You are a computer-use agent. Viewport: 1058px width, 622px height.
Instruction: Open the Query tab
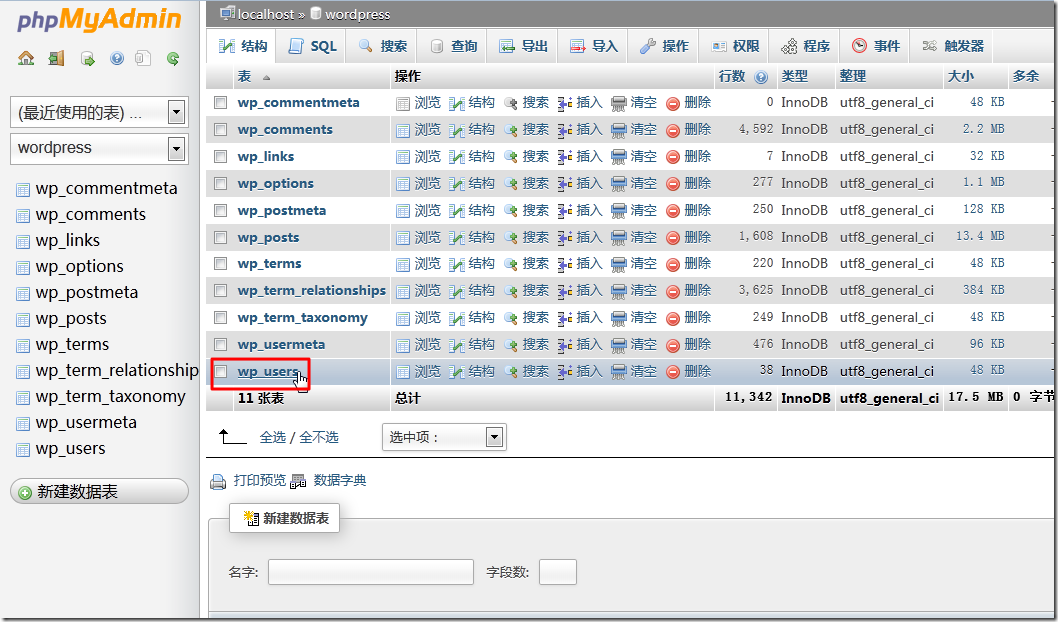click(453, 46)
